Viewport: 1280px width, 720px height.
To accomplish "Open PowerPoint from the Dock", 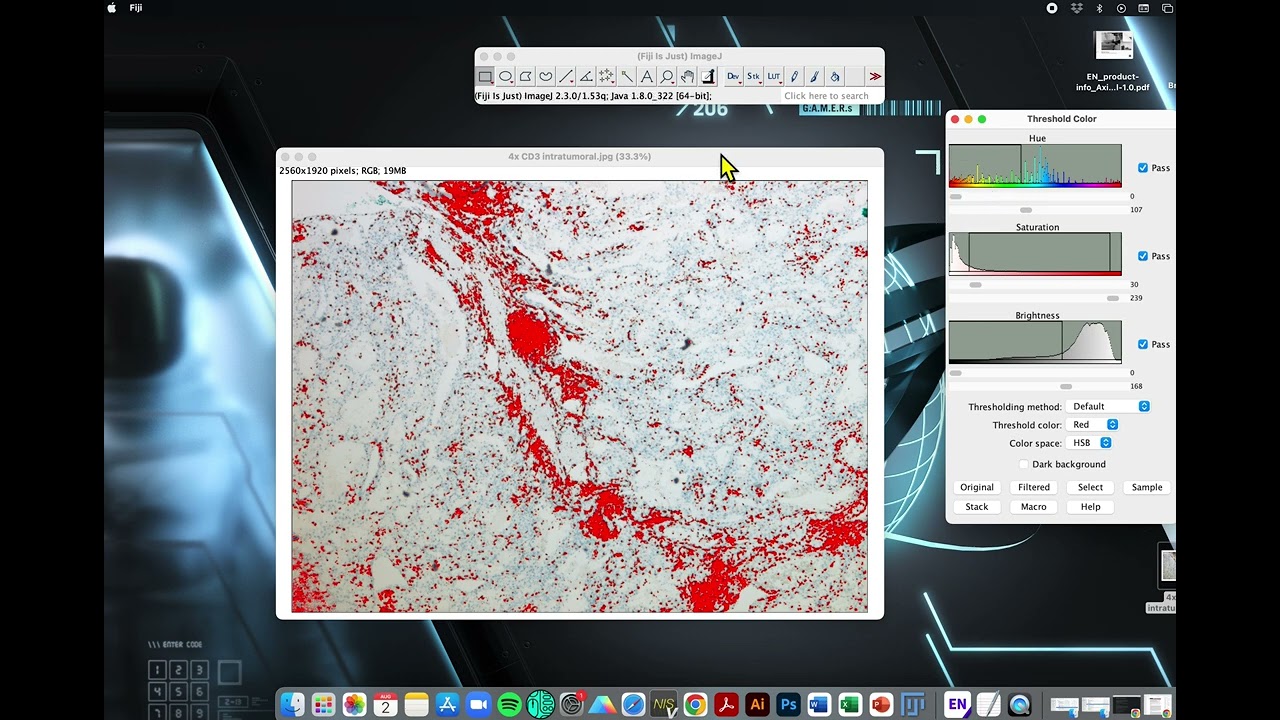I will (x=881, y=705).
